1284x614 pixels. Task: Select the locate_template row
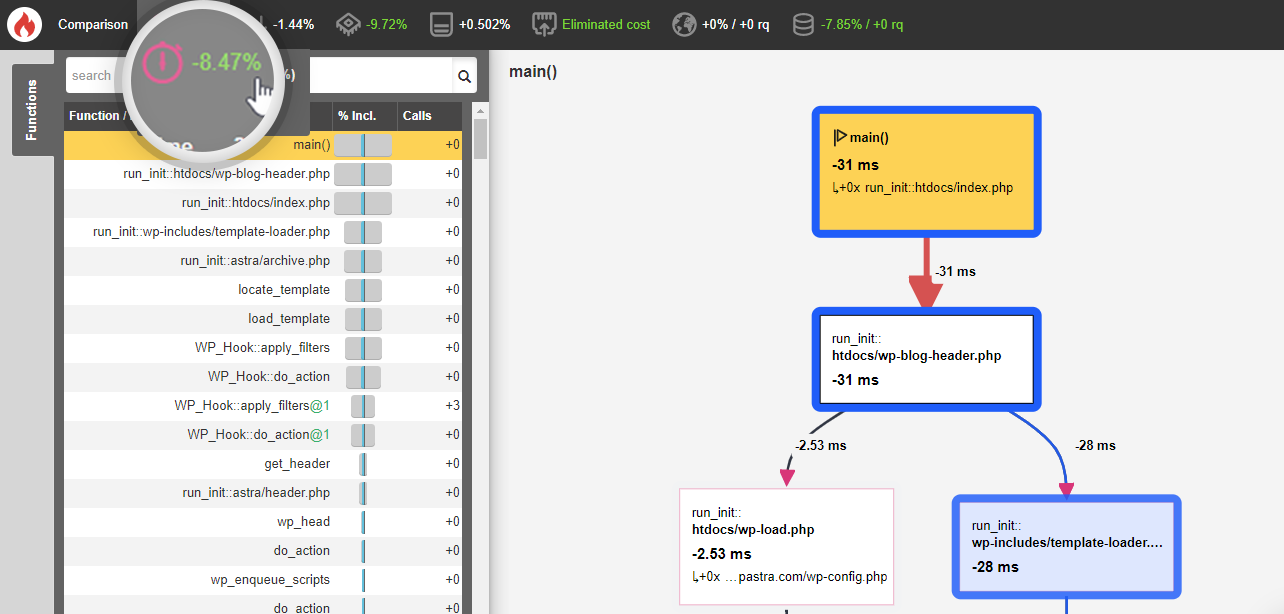(x=264, y=290)
